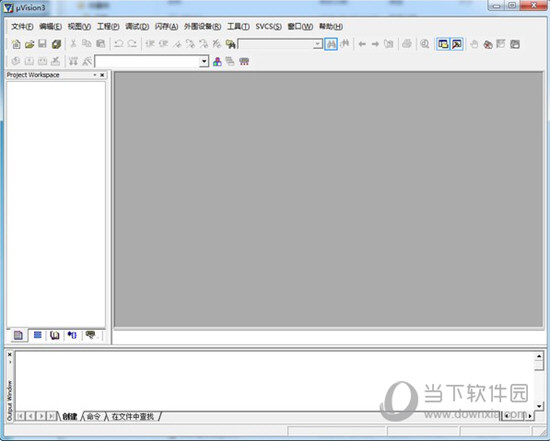Switch to the Templates tab in Project Workspace
550x441 pixels.
tap(90, 335)
